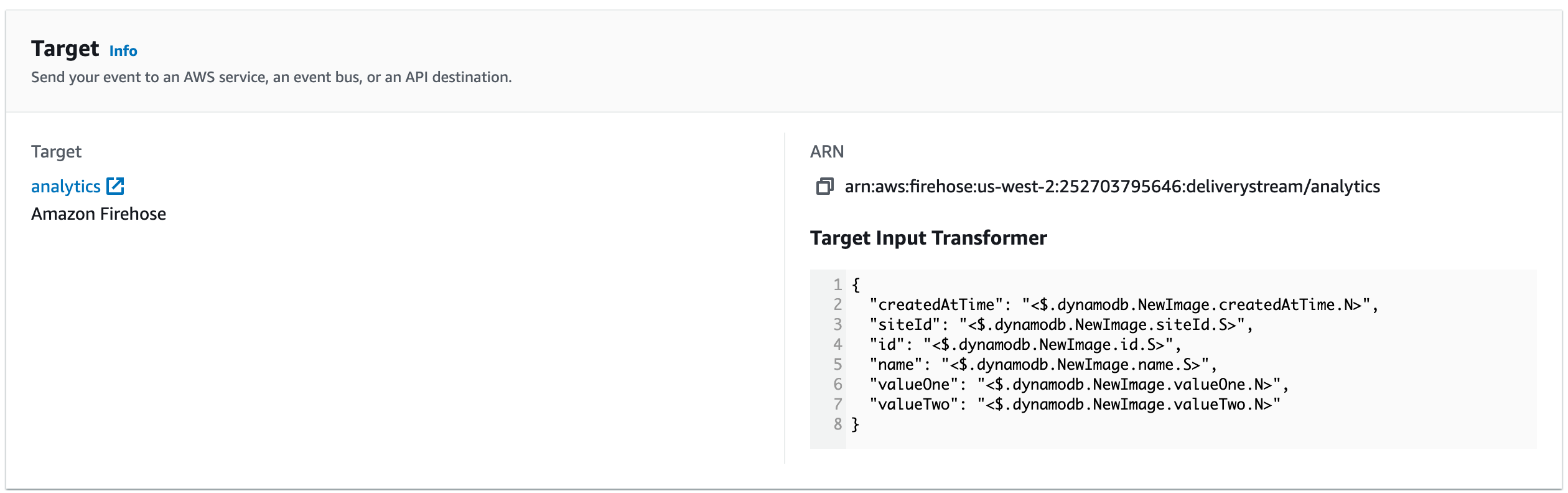Click the Info link beside Target heading
This screenshot has width=1568, height=493.
123,51
